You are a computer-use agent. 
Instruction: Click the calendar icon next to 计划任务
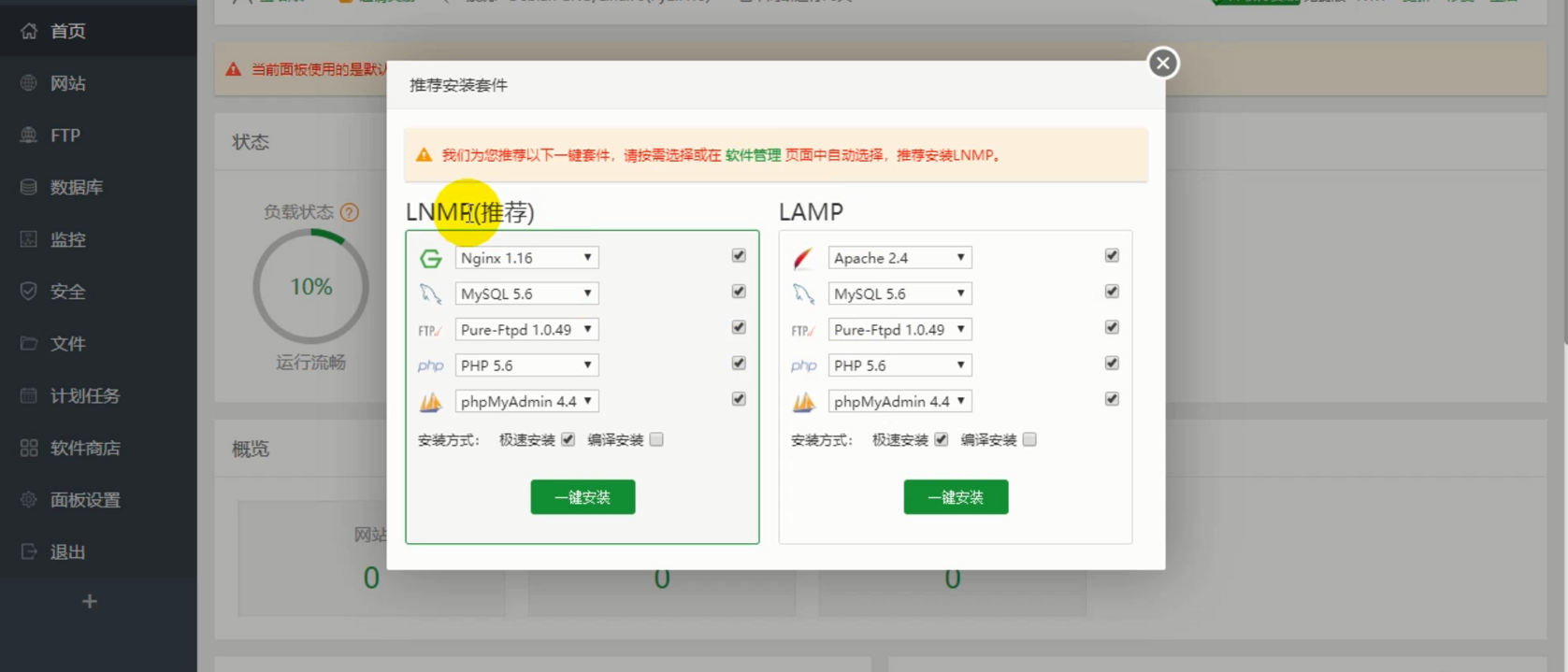tap(29, 395)
